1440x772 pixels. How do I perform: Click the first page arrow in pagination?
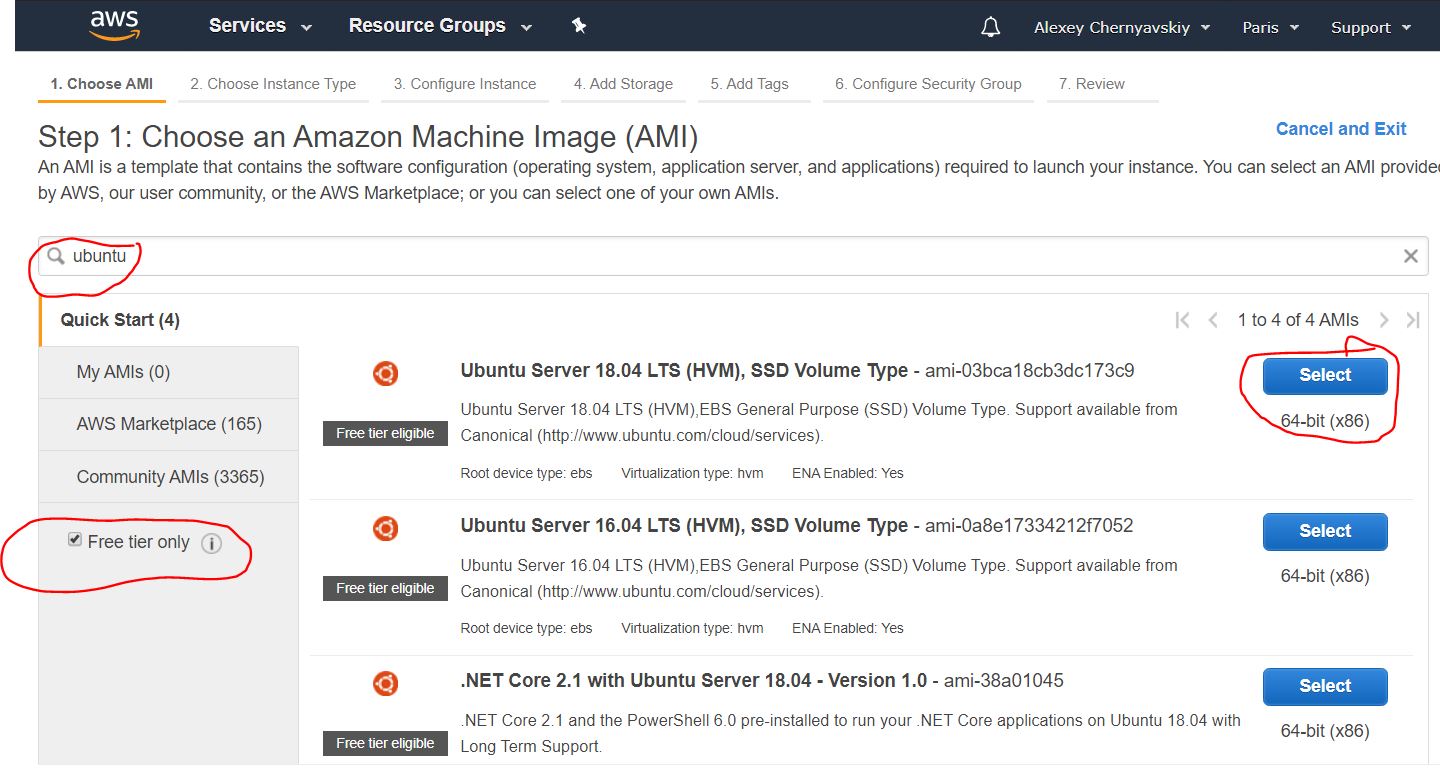(x=1182, y=320)
